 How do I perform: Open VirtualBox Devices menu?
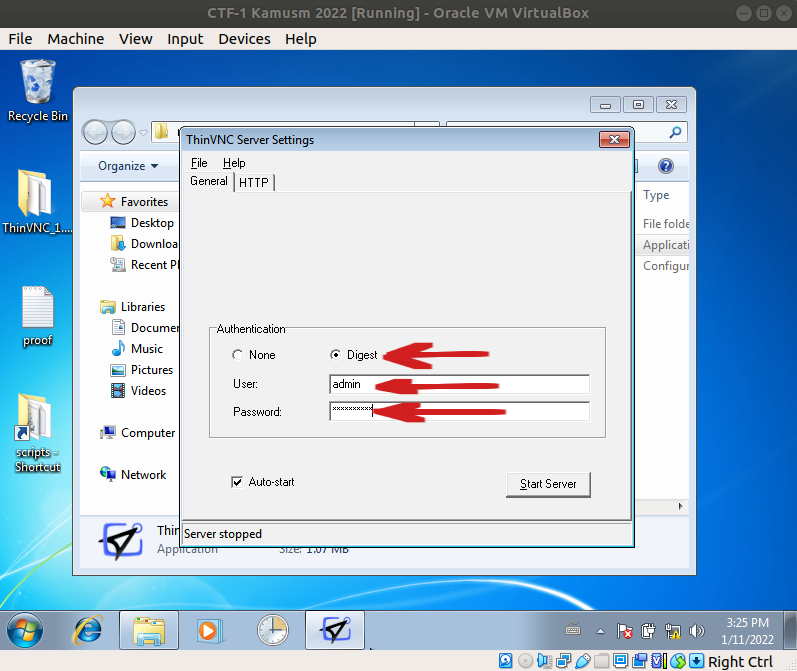tap(244, 39)
